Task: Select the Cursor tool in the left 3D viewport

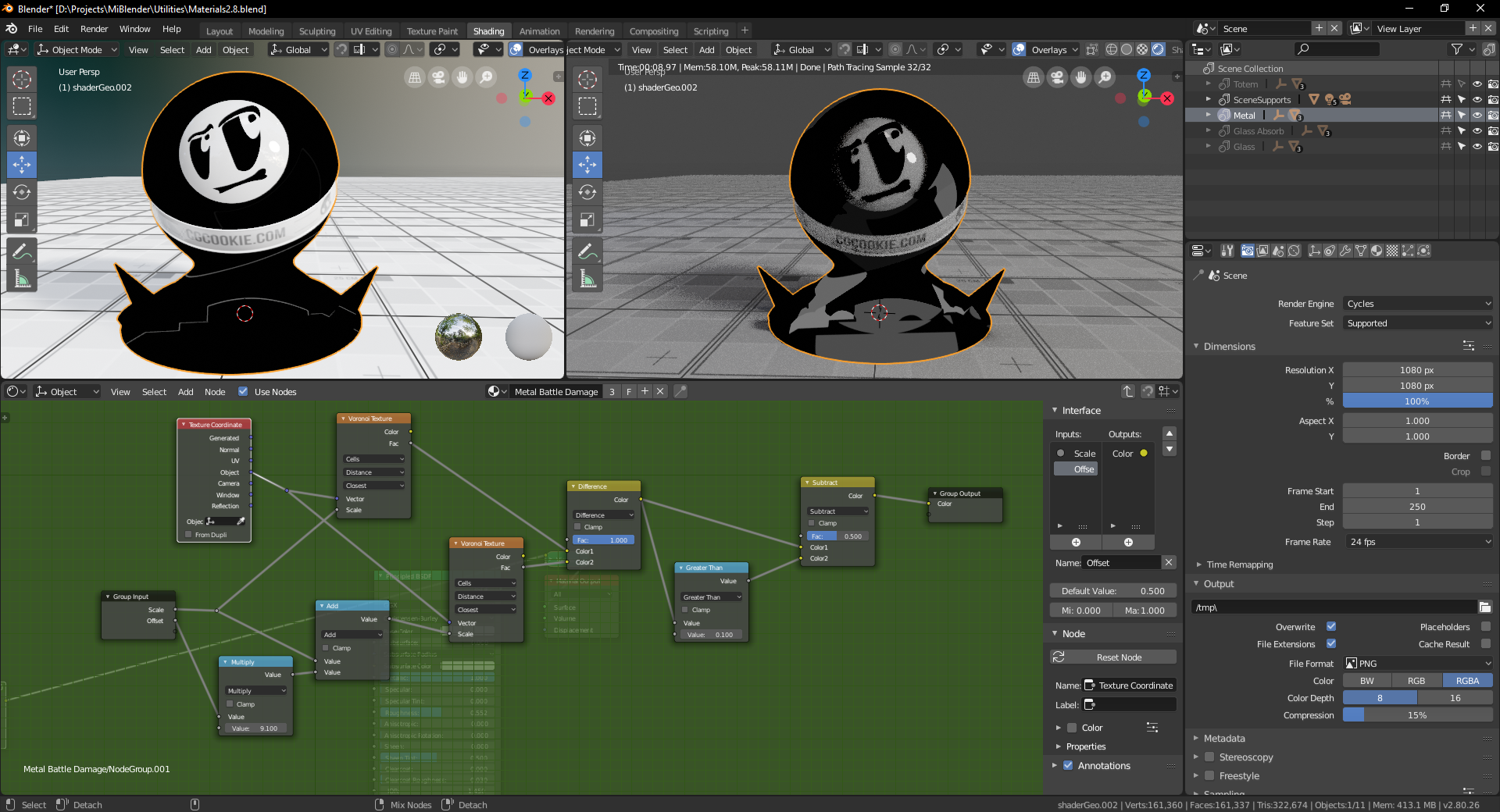Action: coord(22,80)
